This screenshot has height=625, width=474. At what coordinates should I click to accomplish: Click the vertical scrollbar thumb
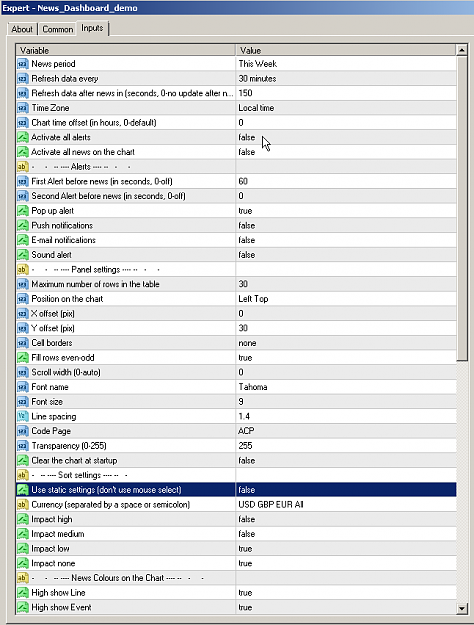(462, 208)
